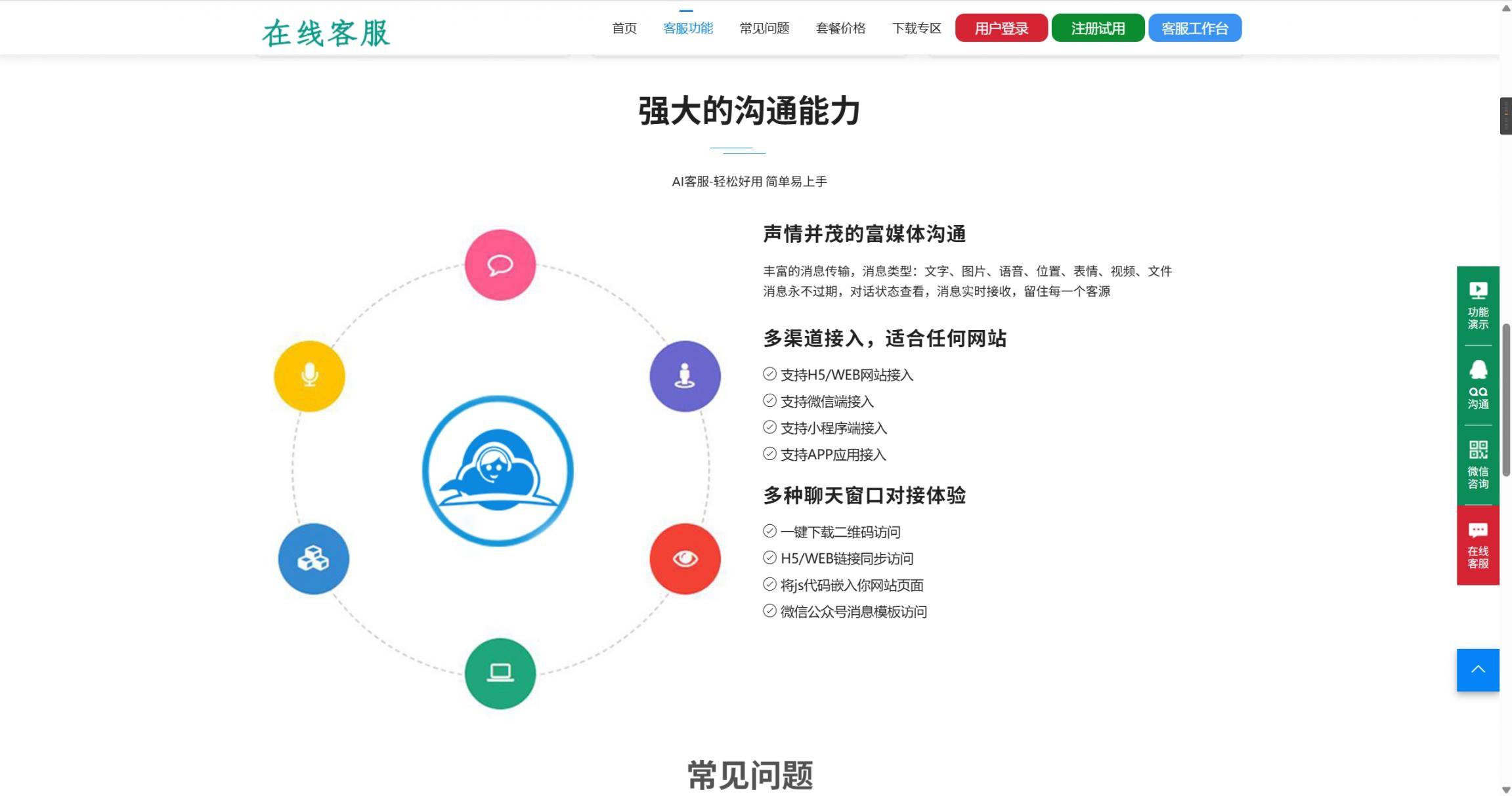
Task: Open the 在线客服 sidebar panel
Action: 1477,545
